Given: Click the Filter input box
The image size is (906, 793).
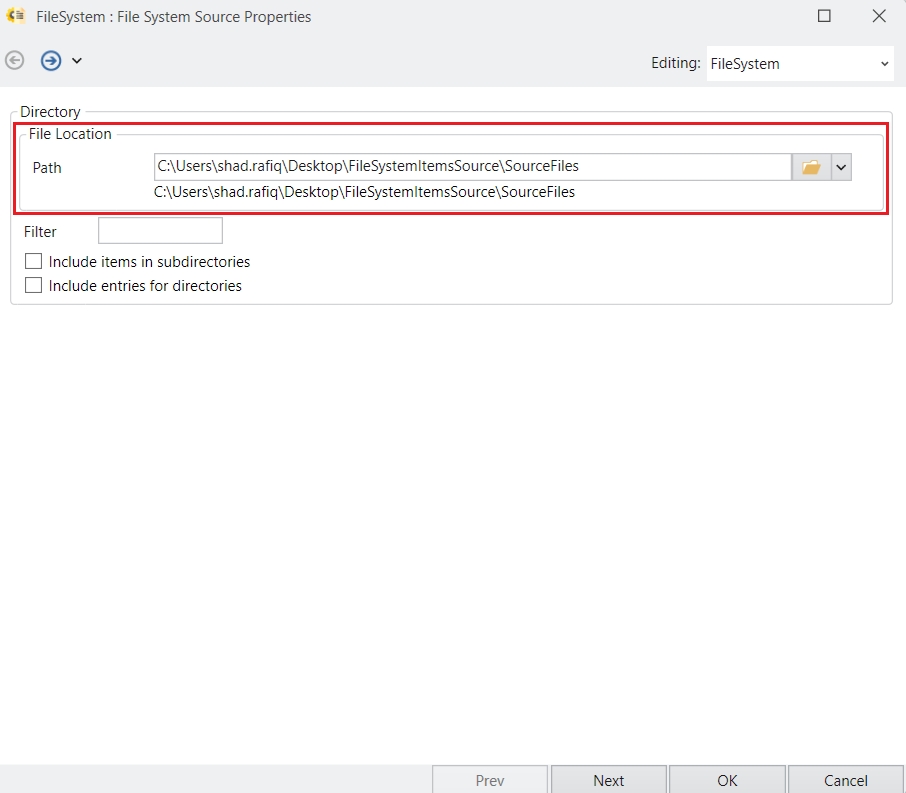Looking at the screenshot, I should coord(160,231).
